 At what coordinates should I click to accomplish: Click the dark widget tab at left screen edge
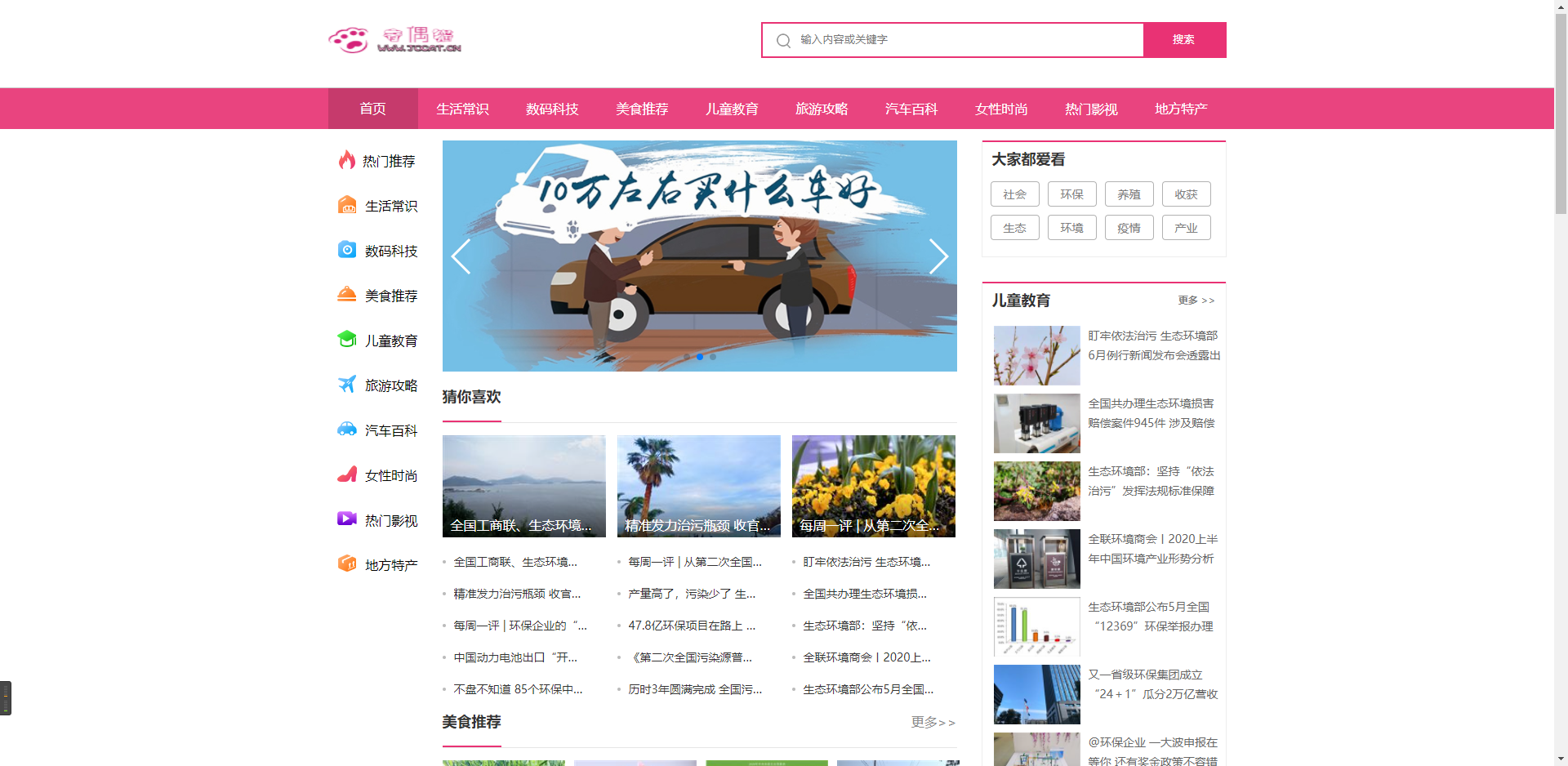(x=6, y=698)
